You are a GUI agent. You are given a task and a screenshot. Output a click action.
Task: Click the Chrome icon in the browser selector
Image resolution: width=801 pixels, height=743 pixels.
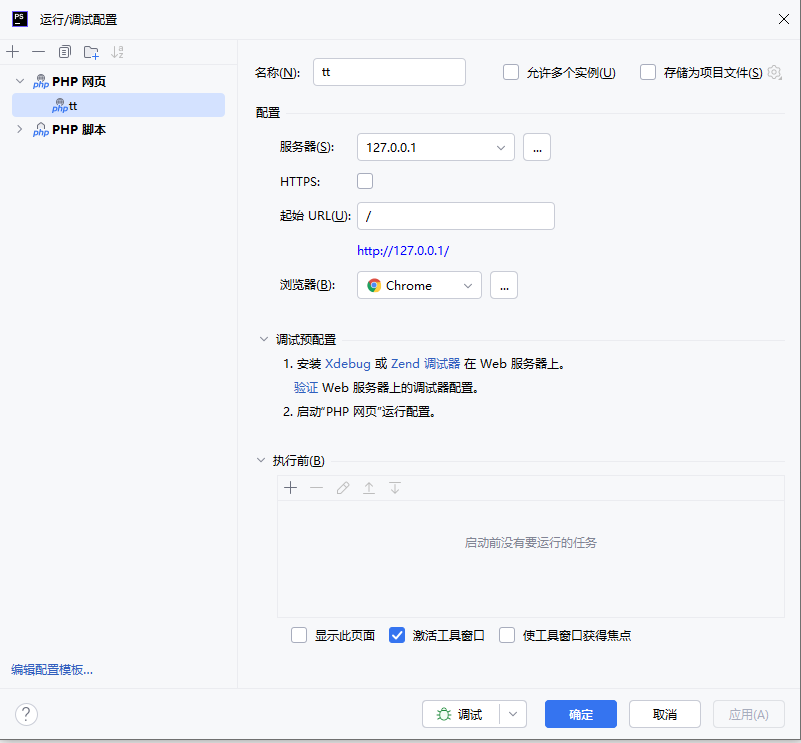[374, 285]
